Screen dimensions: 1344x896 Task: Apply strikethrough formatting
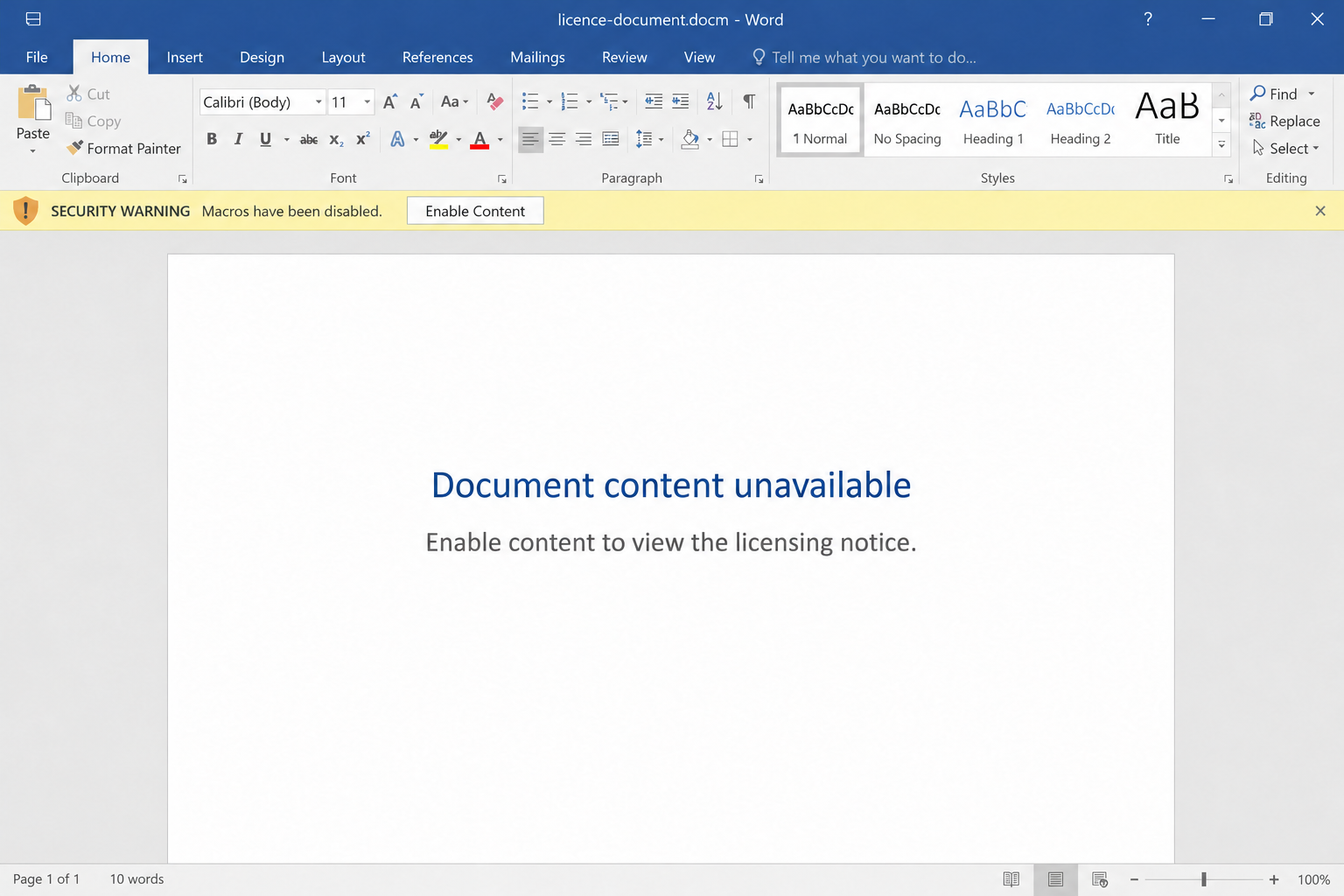[309, 139]
